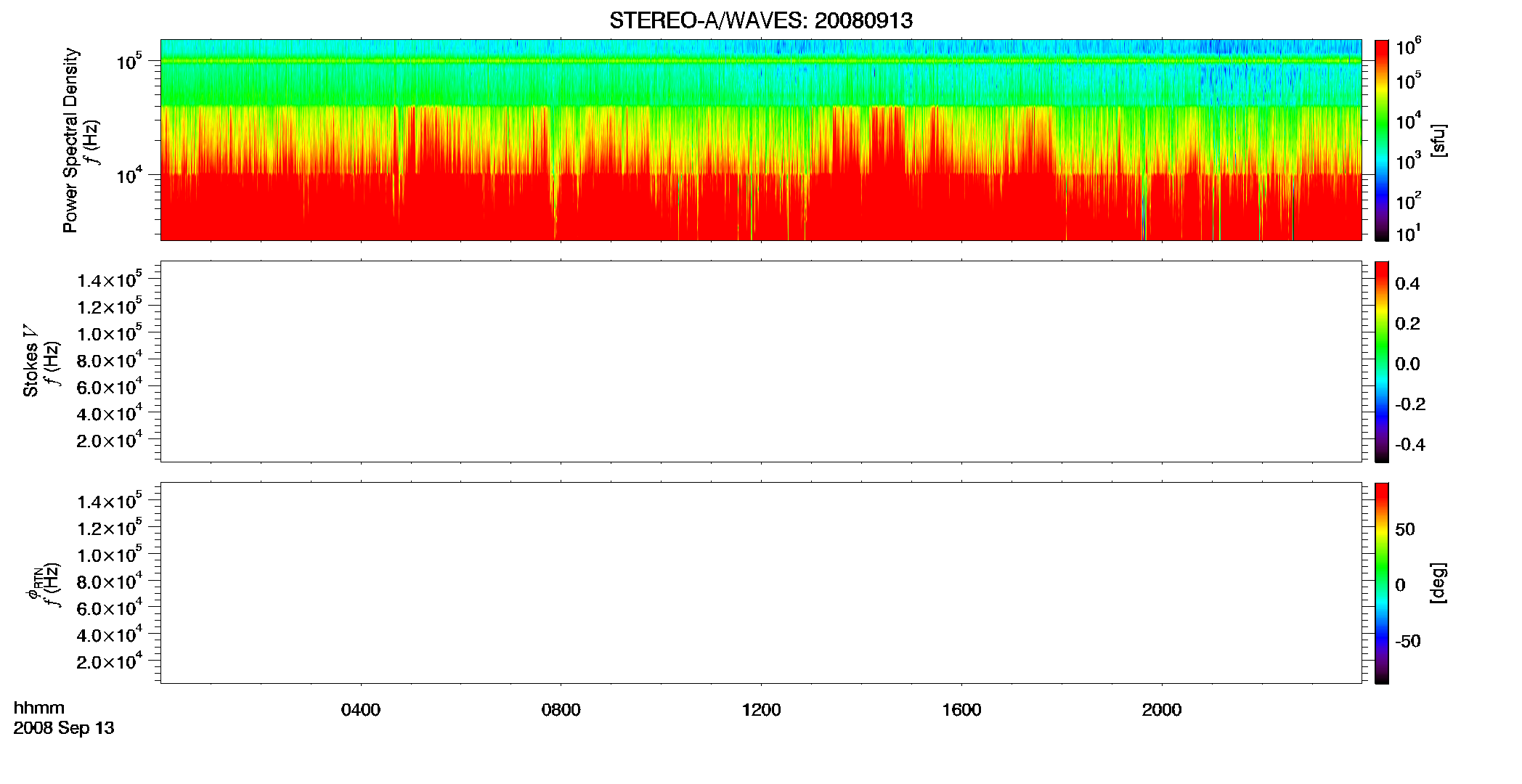
Task: Click the Stokes V colorbar
Action: [1382, 362]
